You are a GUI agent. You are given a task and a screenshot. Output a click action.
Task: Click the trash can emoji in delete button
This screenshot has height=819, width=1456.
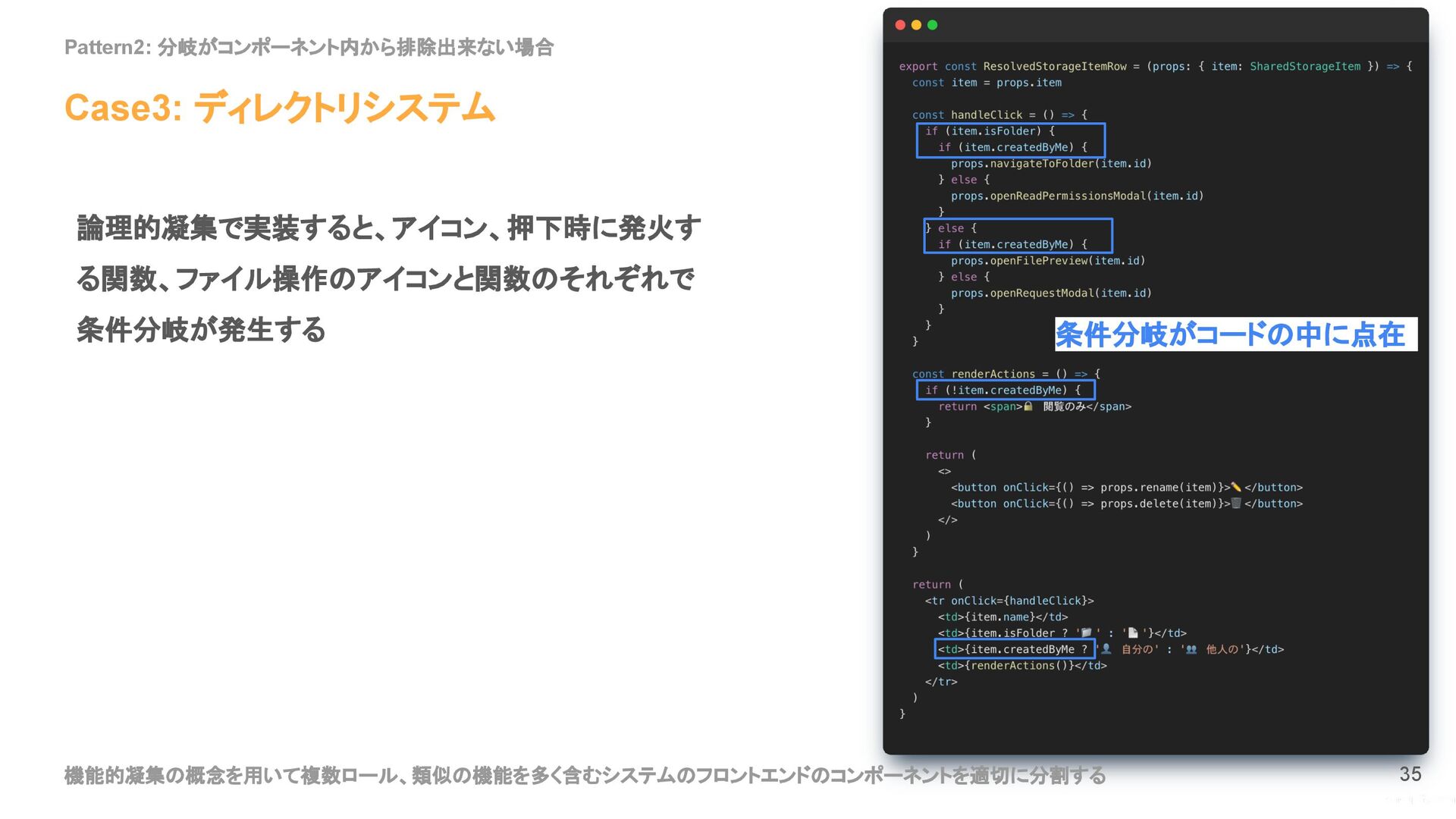pyautogui.click(x=1236, y=504)
